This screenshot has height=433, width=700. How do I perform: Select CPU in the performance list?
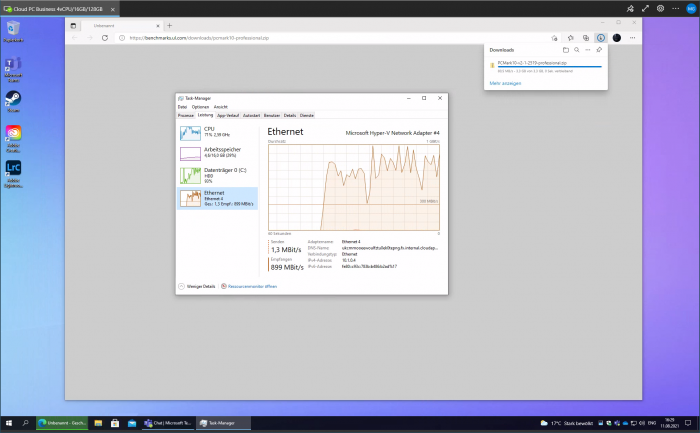click(x=217, y=133)
